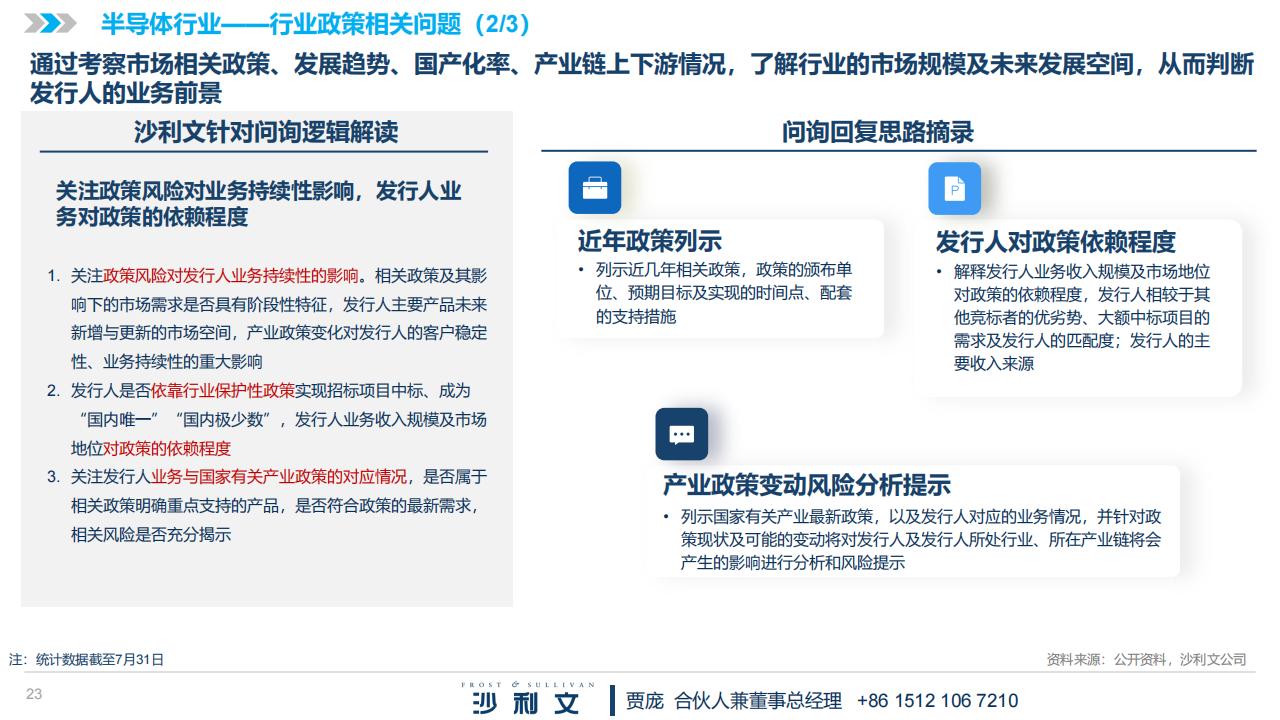
Task: Click the chevron arrows icon beside the slide title
Action: [x=50, y=23]
